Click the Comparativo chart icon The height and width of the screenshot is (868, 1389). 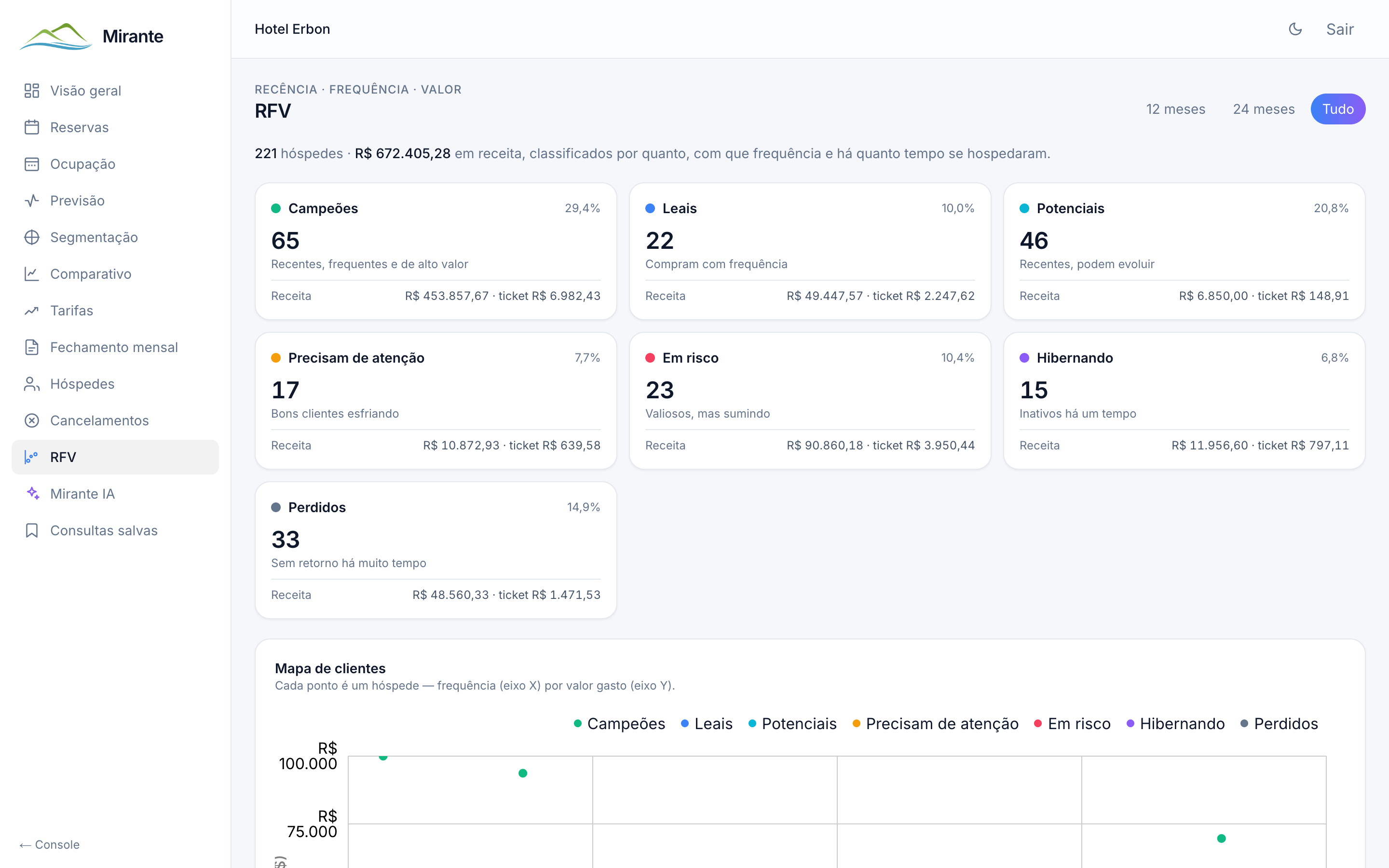click(x=31, y=274)
